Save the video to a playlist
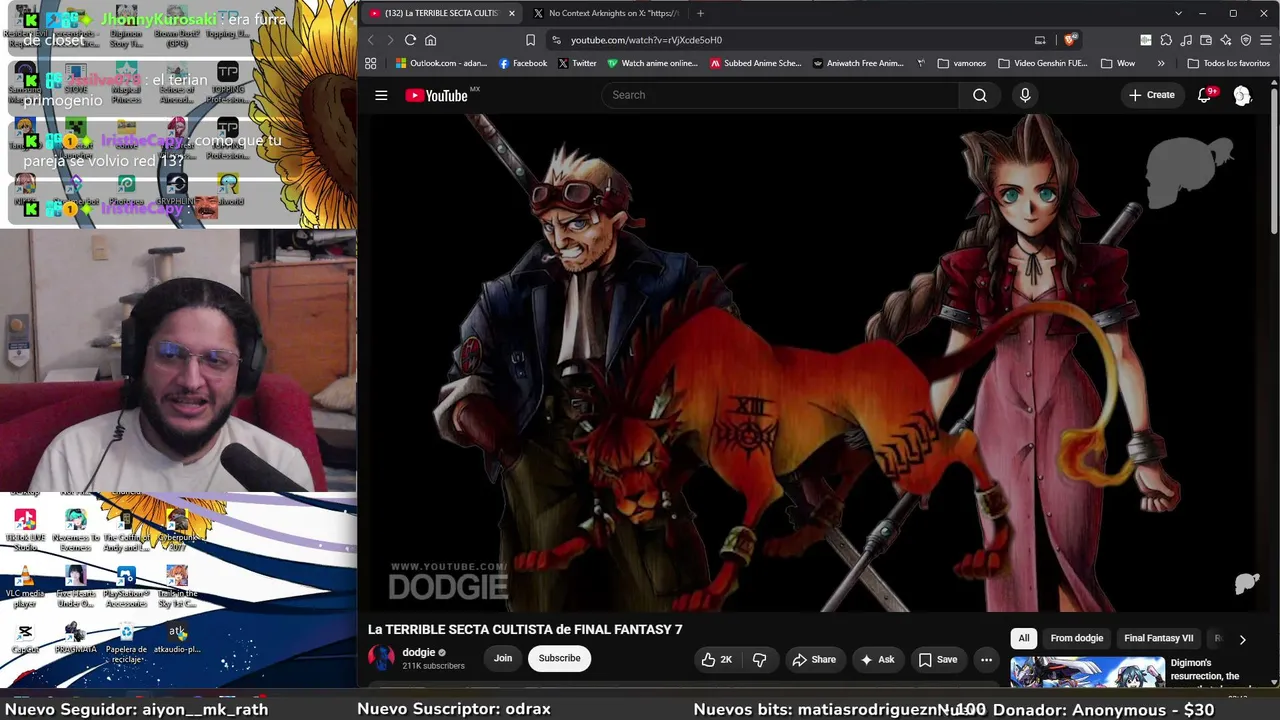 (x=938, y=659)
